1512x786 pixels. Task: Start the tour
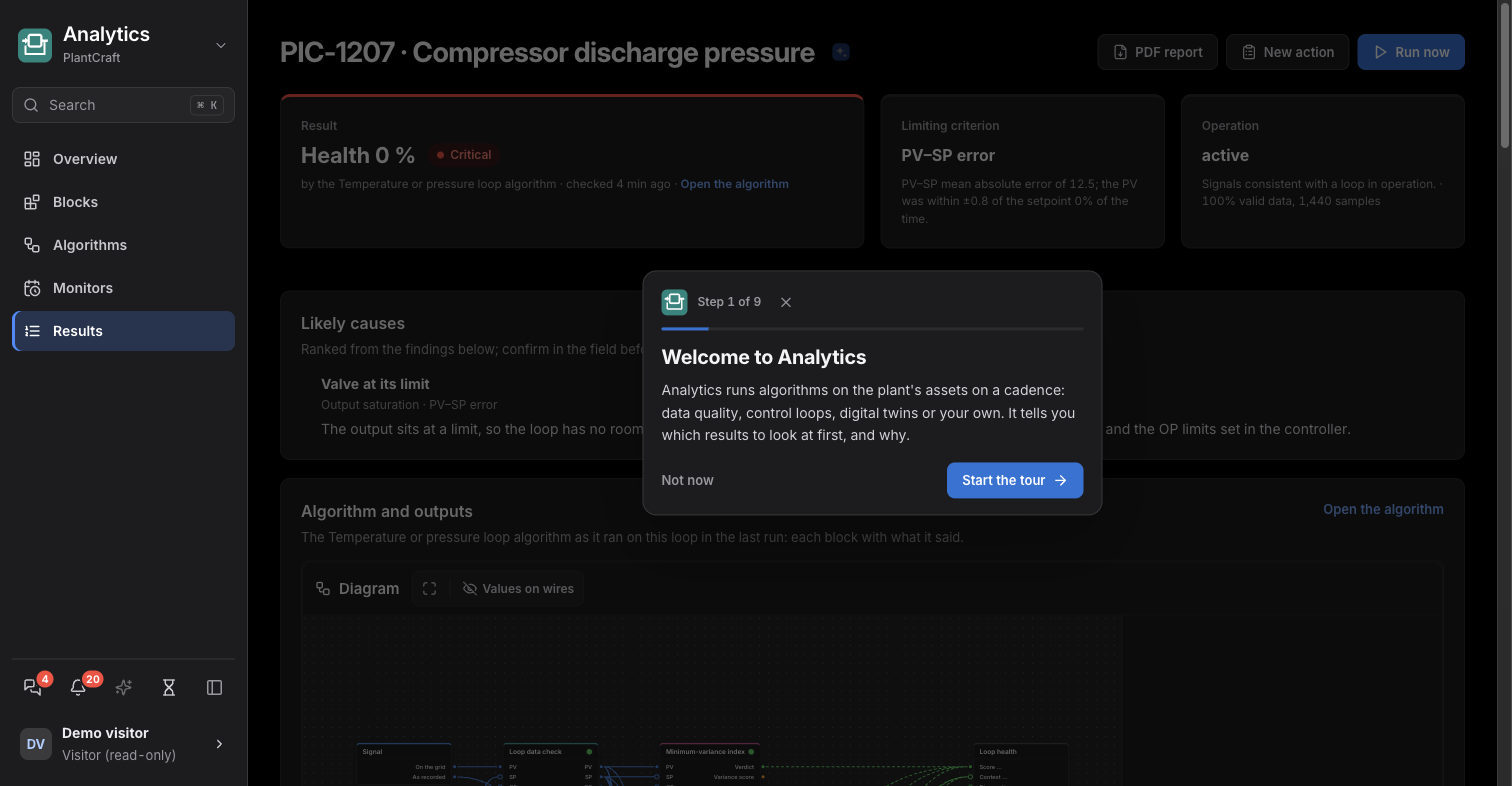click(x=1014, y=480)
